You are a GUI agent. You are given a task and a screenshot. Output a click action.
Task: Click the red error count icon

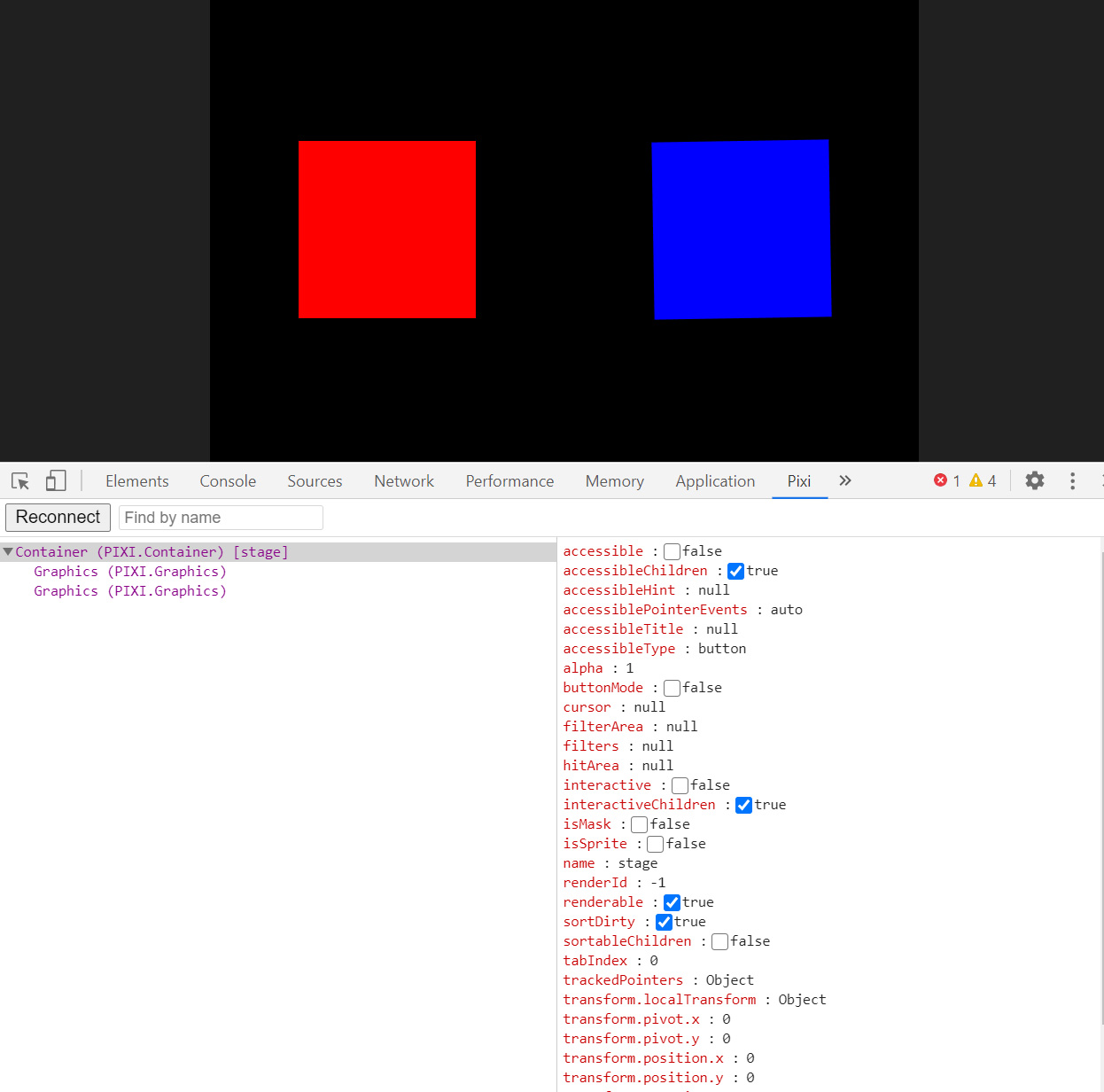(x=940, y=480)
